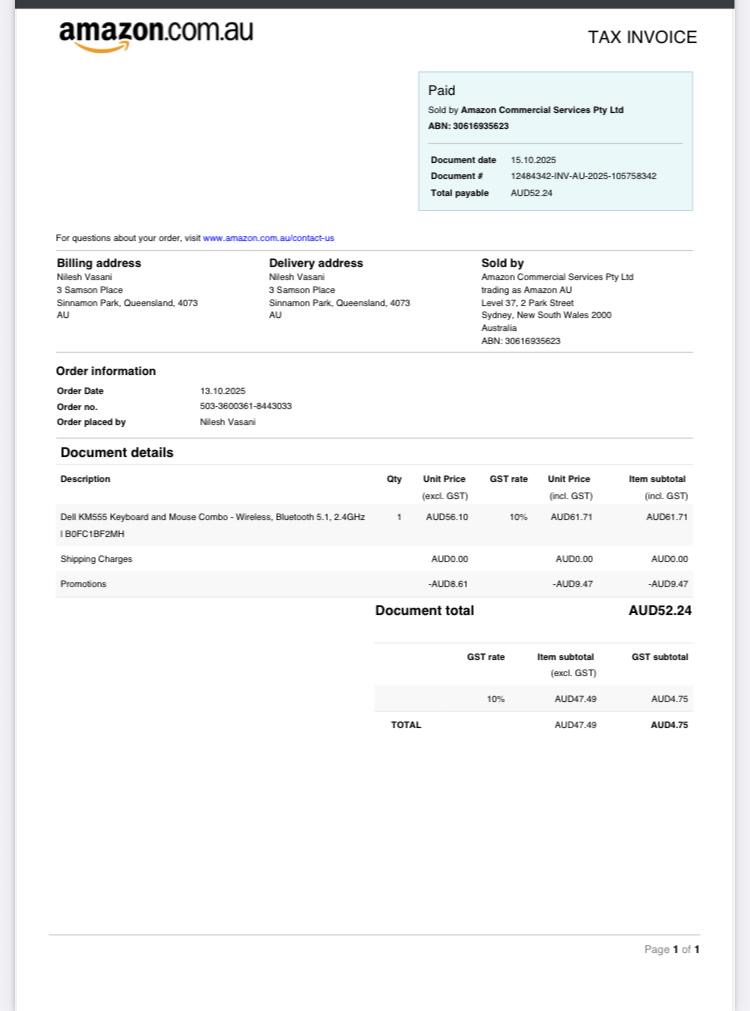Click the TAX INVOICE title

[641, 38]
